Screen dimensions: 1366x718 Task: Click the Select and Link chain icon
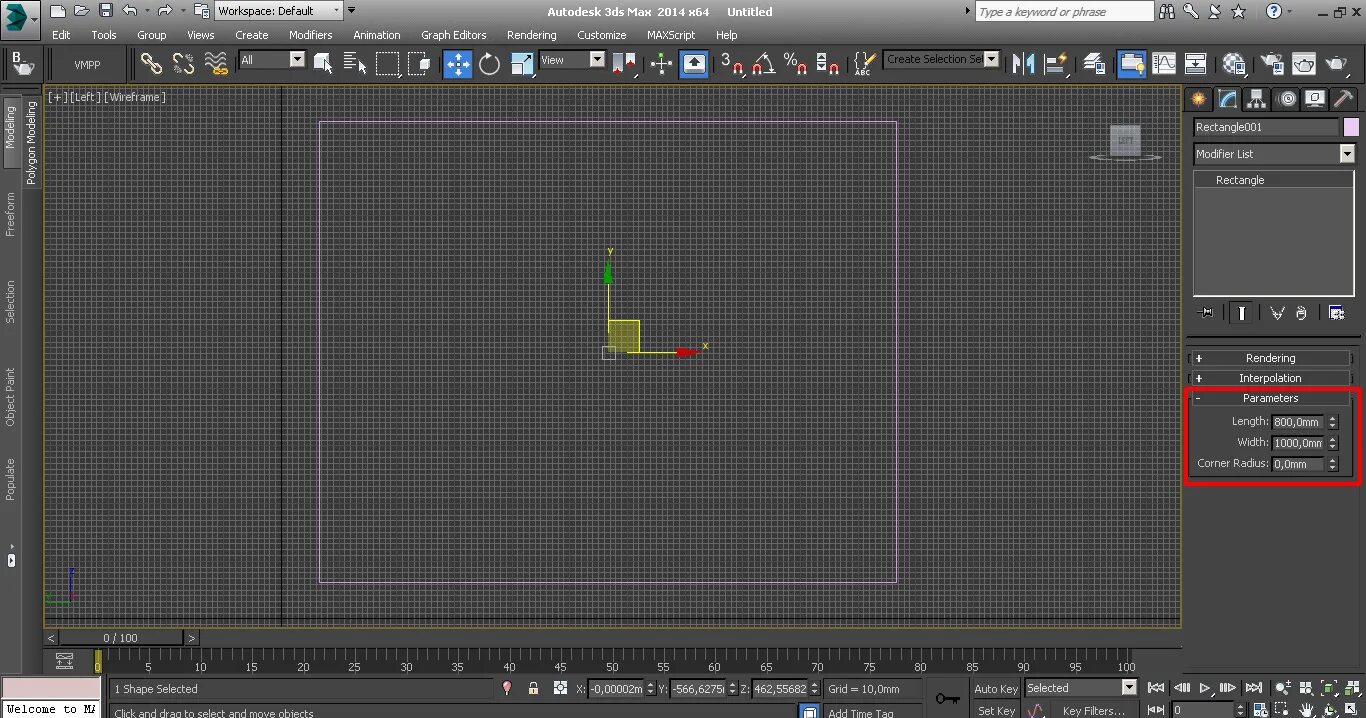coord(151,64)
